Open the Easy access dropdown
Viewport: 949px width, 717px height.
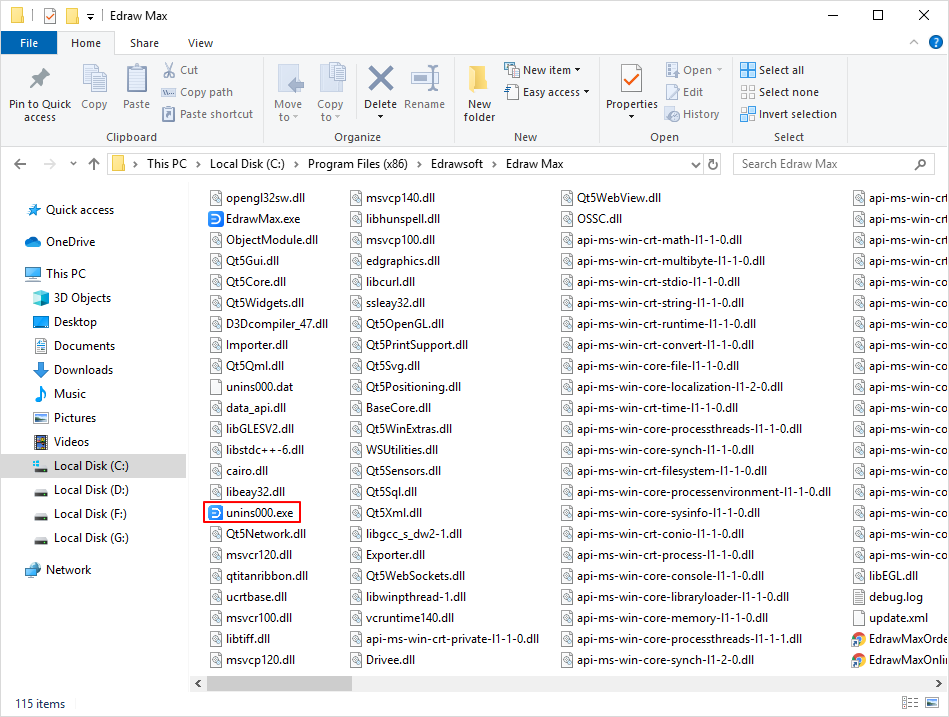pyautogui.click(x=547, y=92)
